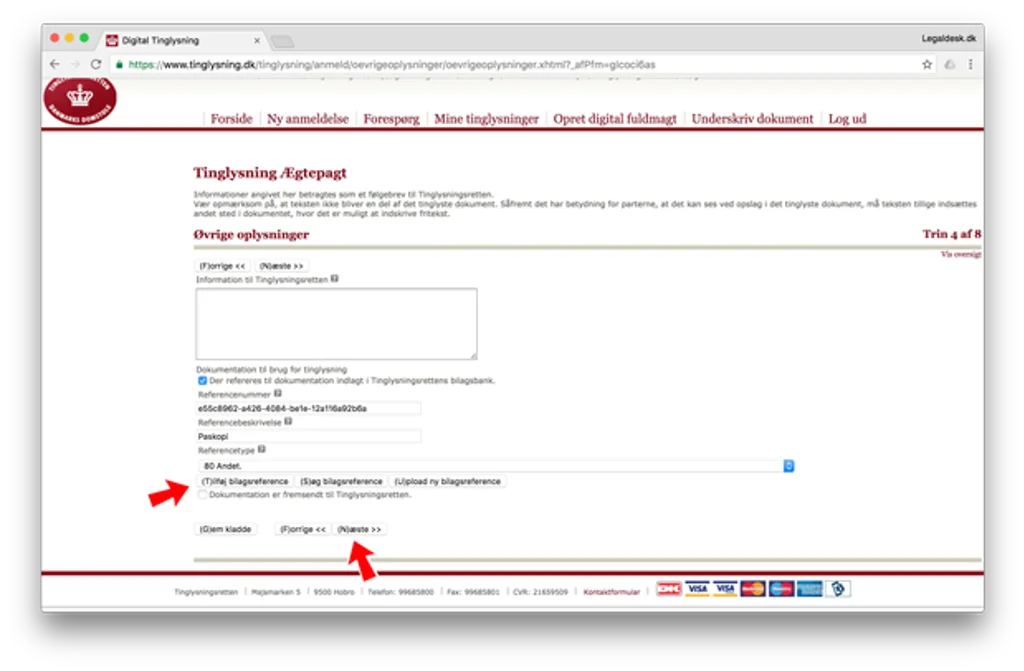Uncheck reference to bilagsbank documentation checkbox

[202, 380]
